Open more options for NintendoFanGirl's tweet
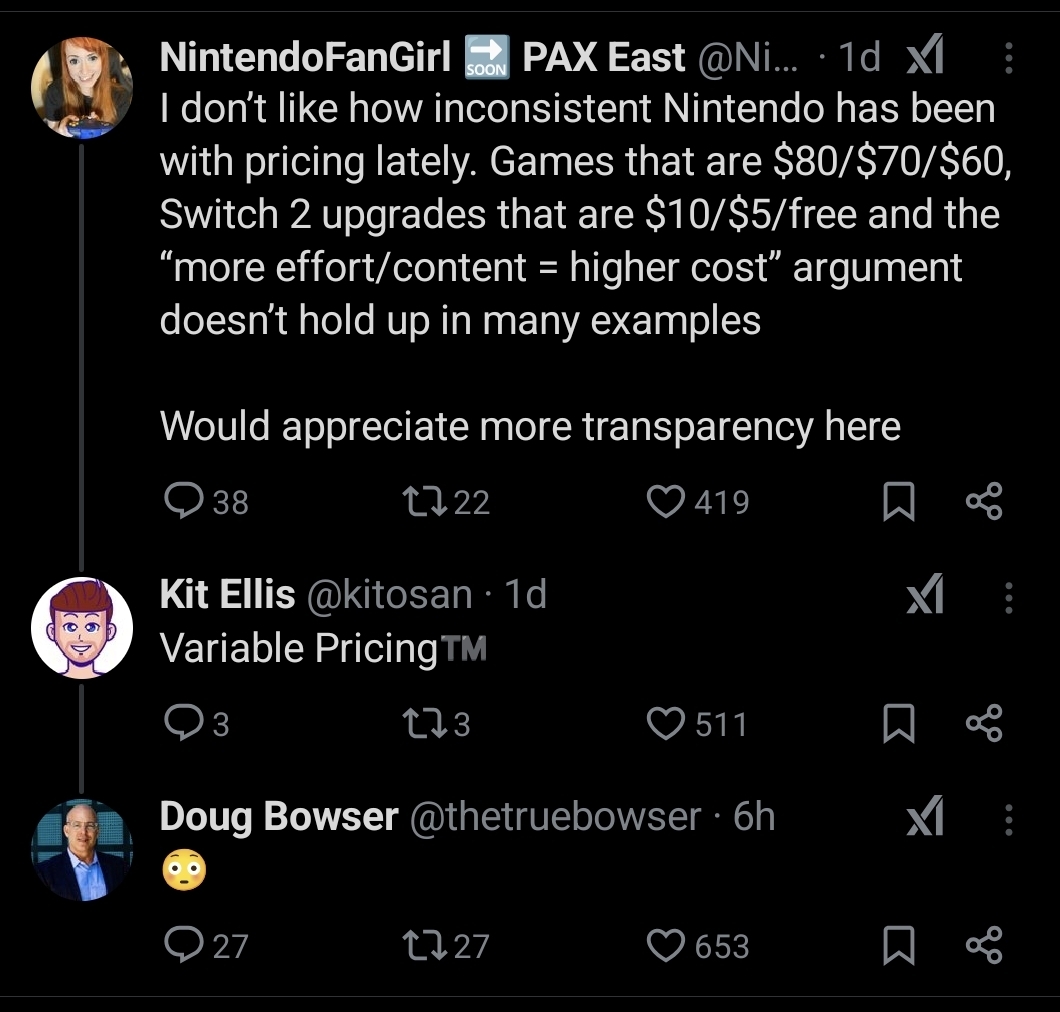Image resolution: width=1060 pixels, height=1012 pixels. pyautogui.click(x=1008, y=62)
